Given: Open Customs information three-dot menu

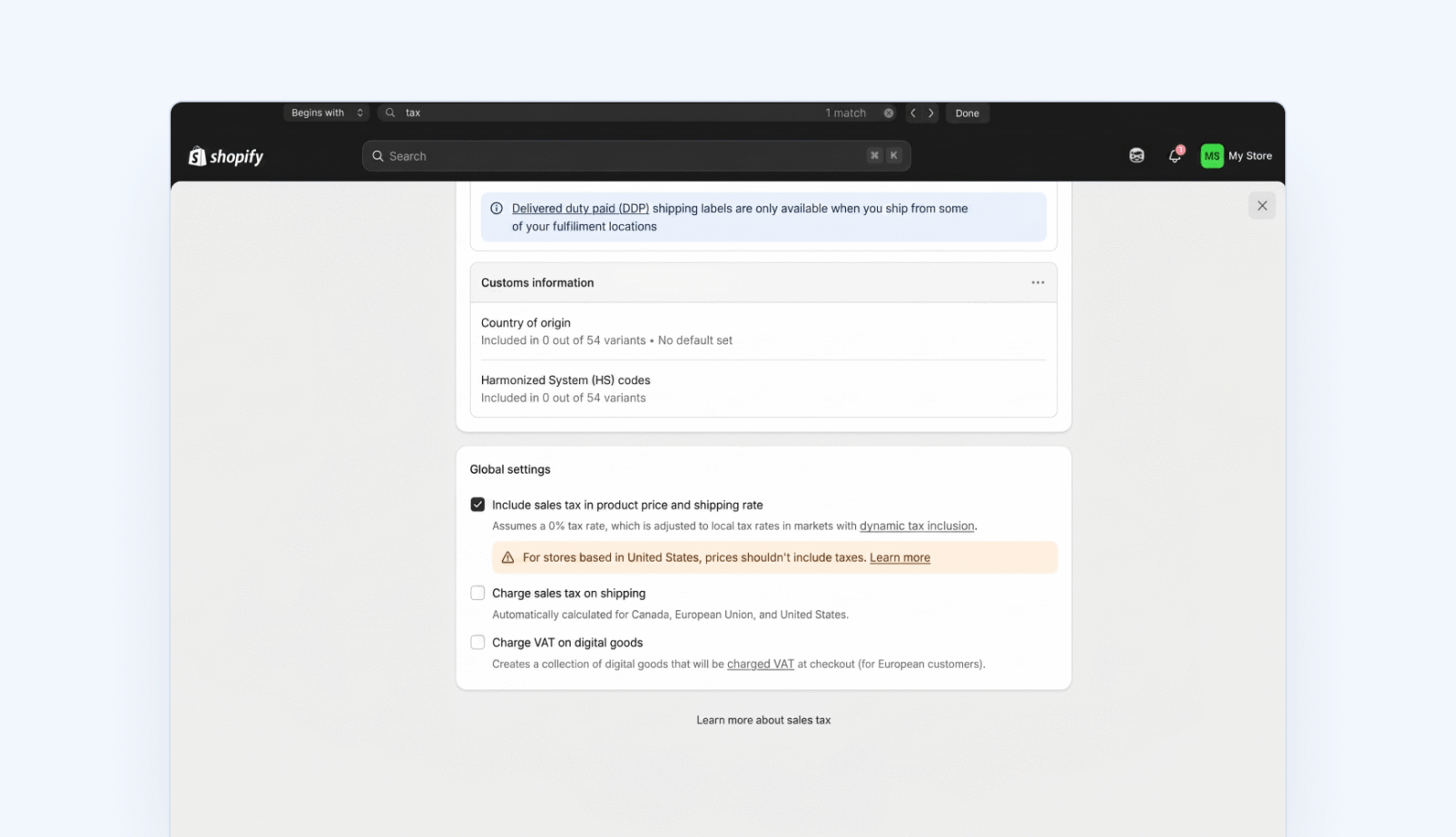Looking at the screenshot, I should point(1038,283).
